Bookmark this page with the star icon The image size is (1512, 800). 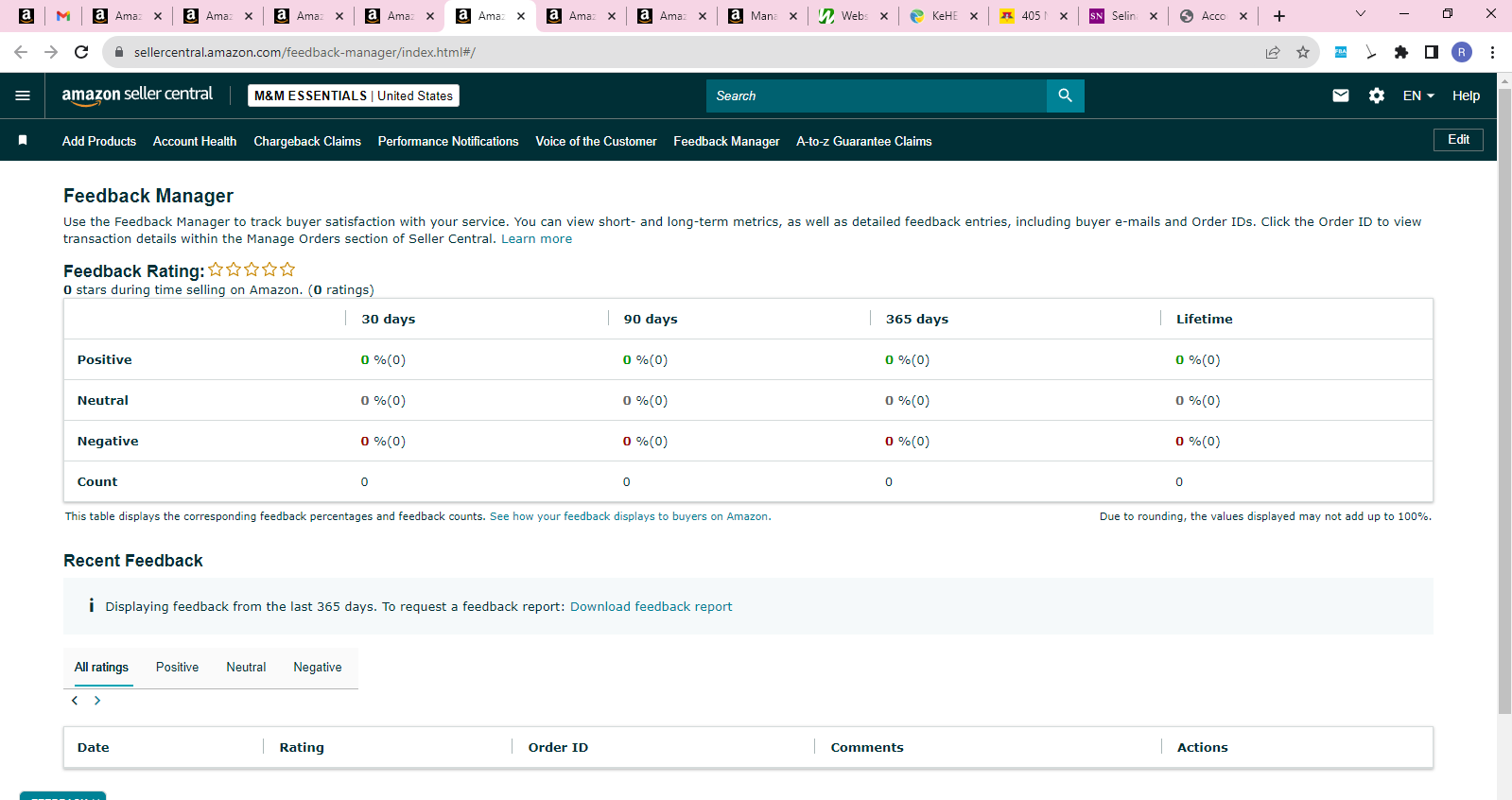tap(1303, 52)
